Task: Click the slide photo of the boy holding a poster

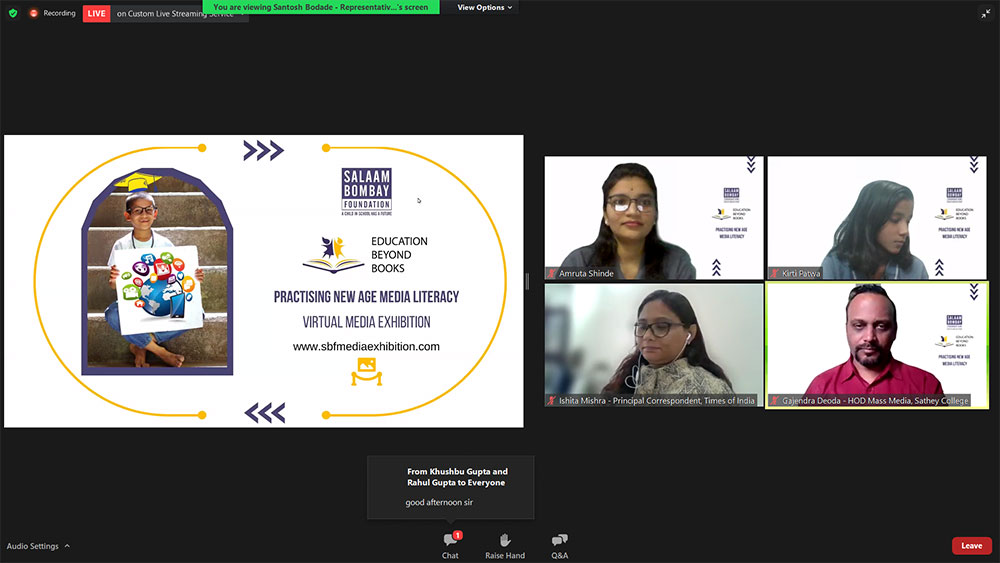Action: pos(157,272)
